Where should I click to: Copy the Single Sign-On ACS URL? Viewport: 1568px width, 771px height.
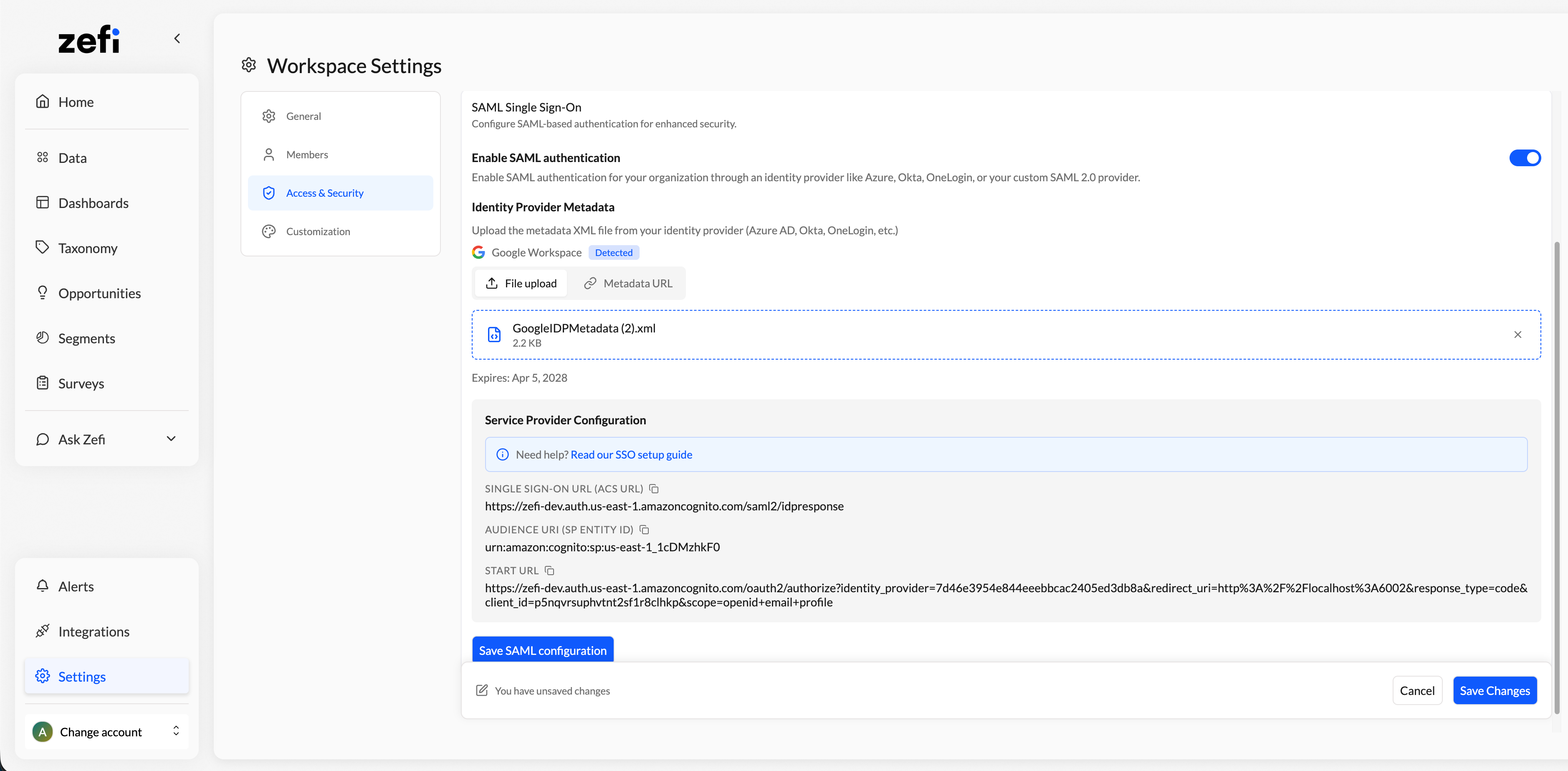point(654,488)
